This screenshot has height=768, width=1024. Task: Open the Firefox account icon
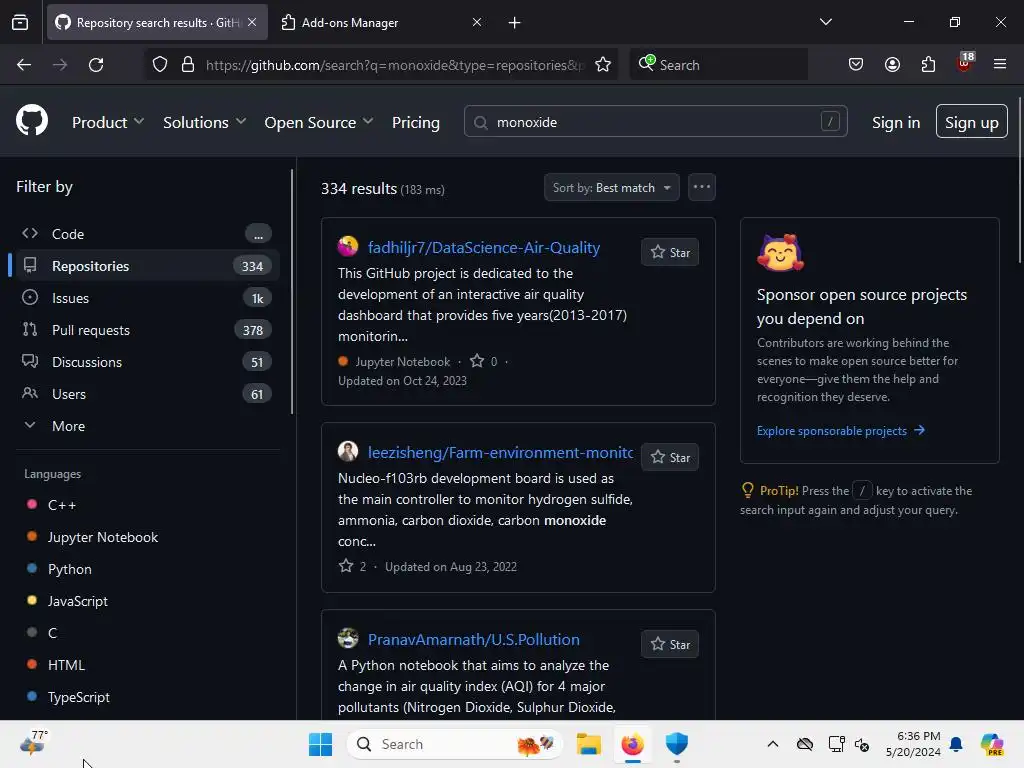(x=892, y=65)
